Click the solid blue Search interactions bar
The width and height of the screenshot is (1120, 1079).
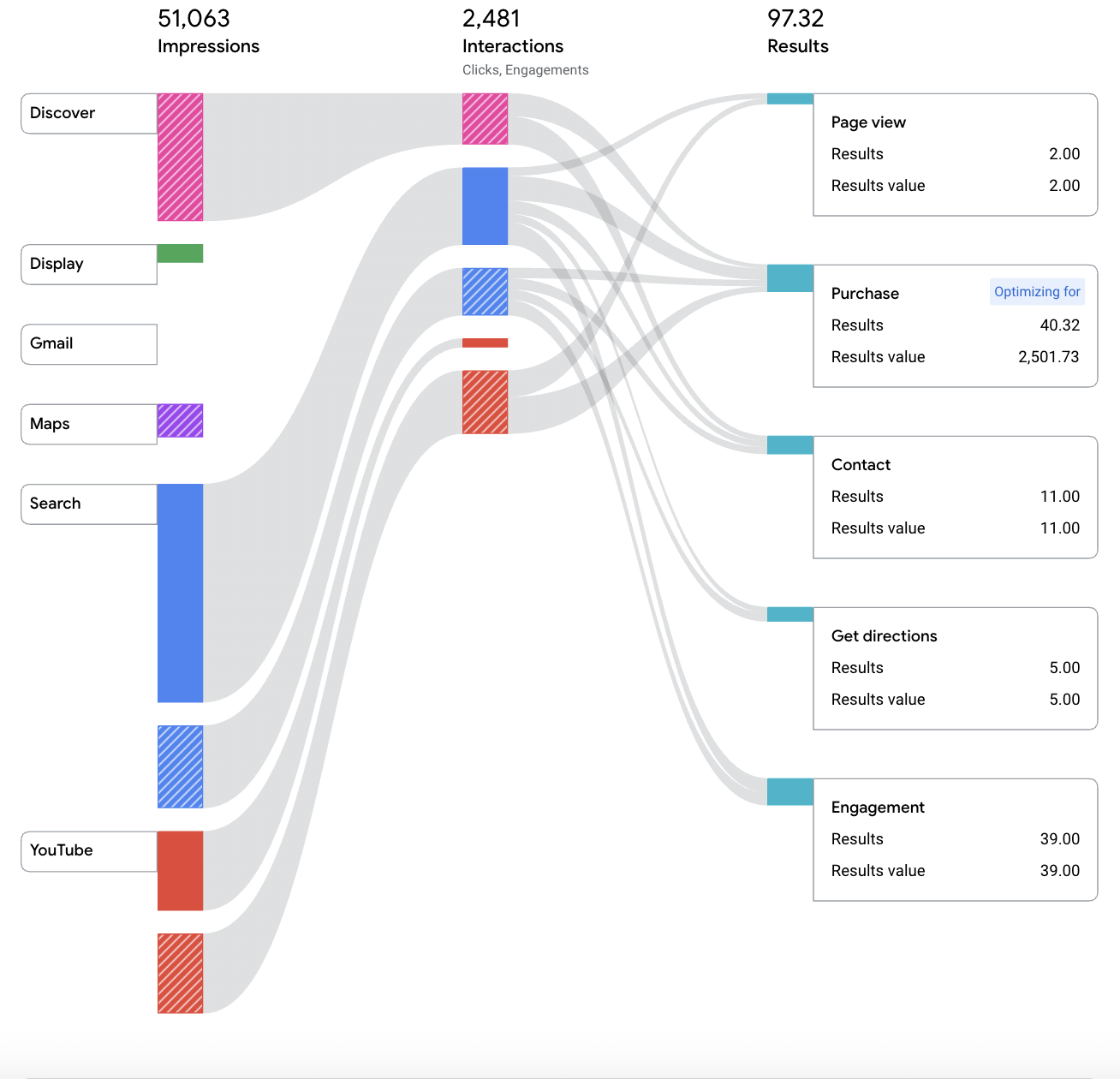[485, 206]
